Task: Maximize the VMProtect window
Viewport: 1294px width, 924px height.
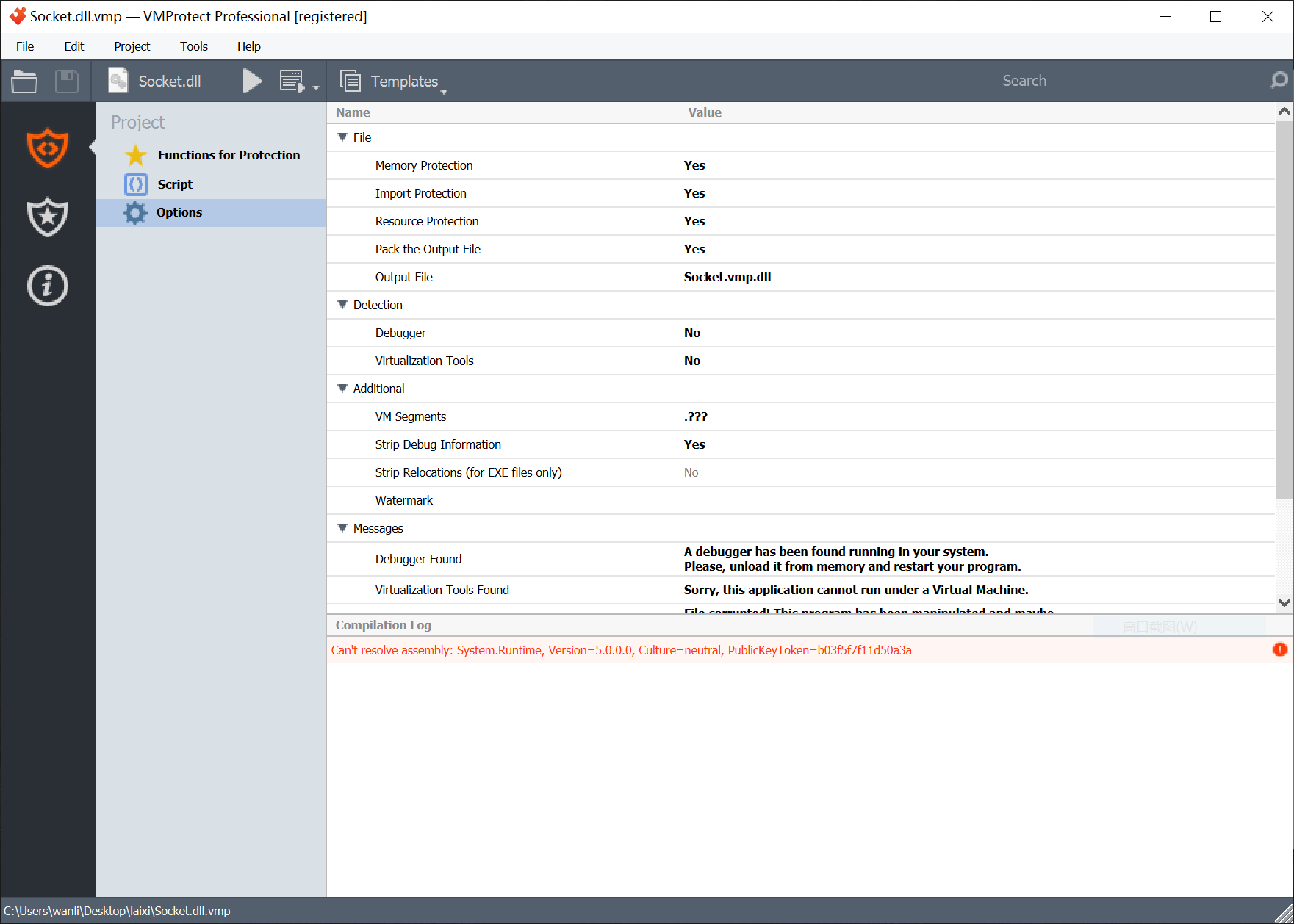Action: click(x=1215, y=16)
